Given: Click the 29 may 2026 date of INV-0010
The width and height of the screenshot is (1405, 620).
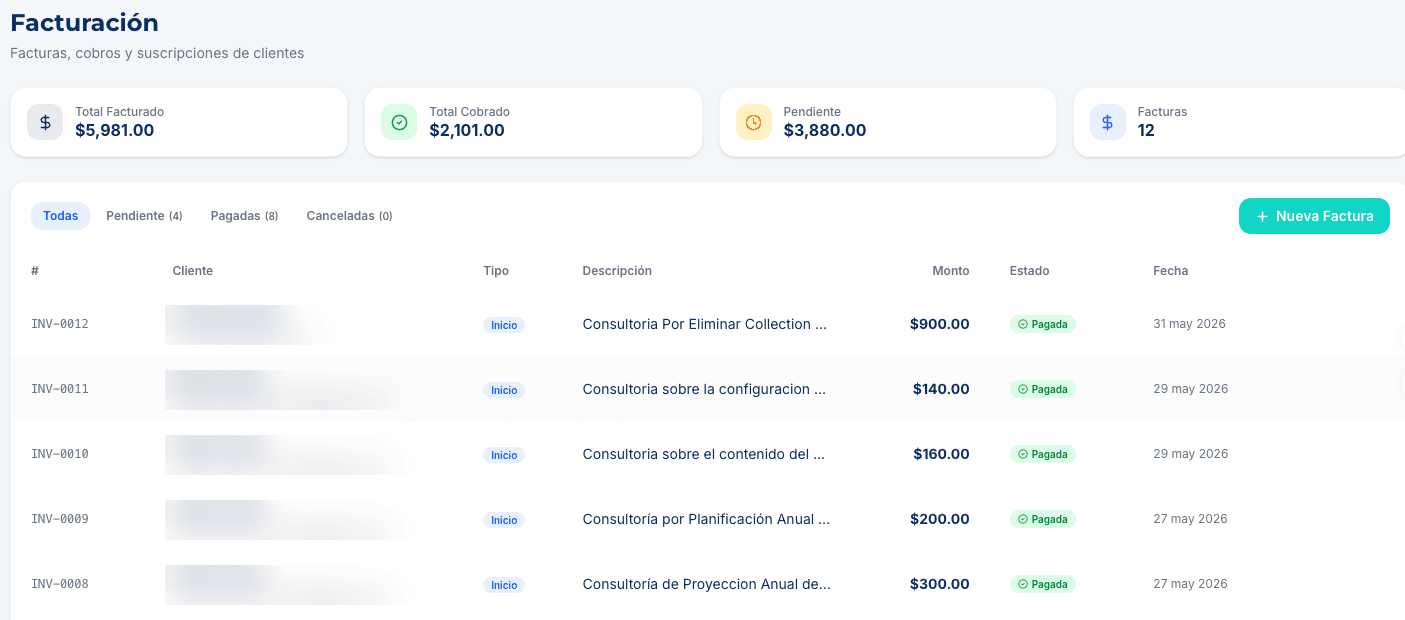Looking at the screenshot, I should click(x=1190, y=454).
